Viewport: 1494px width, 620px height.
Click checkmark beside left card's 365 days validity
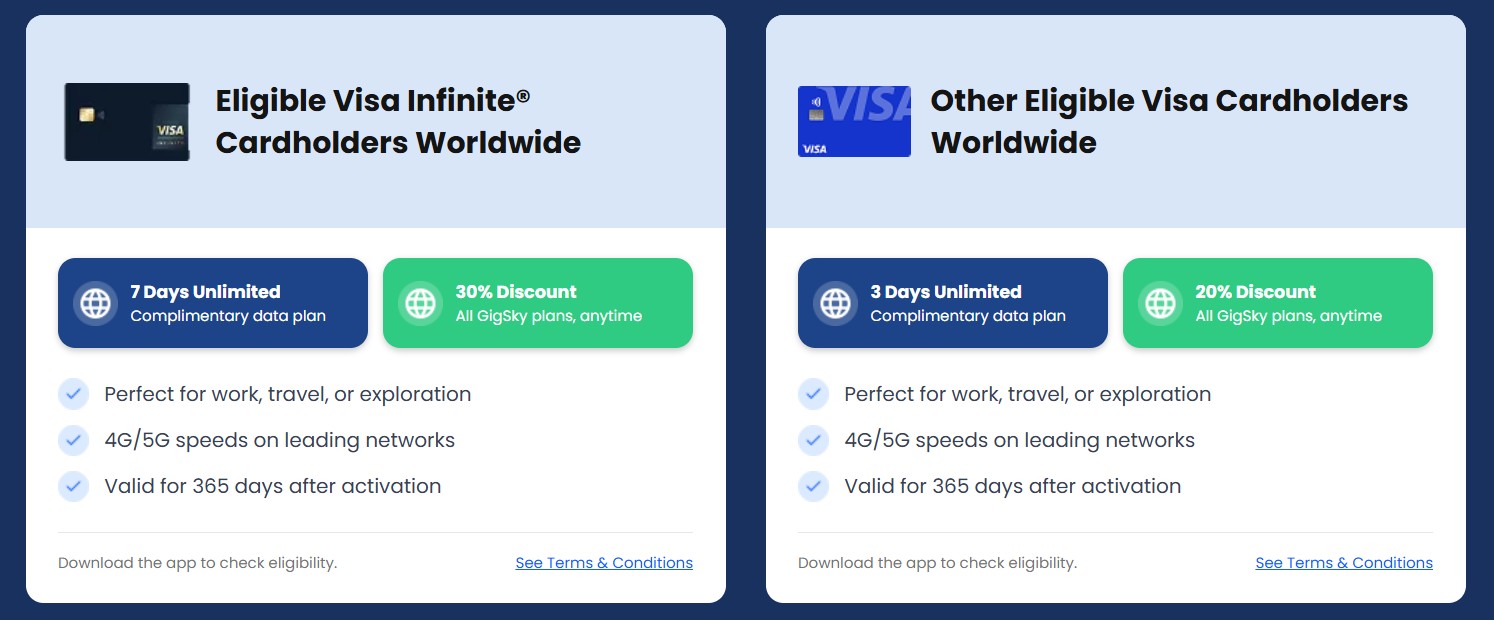(x=74, y=486)
